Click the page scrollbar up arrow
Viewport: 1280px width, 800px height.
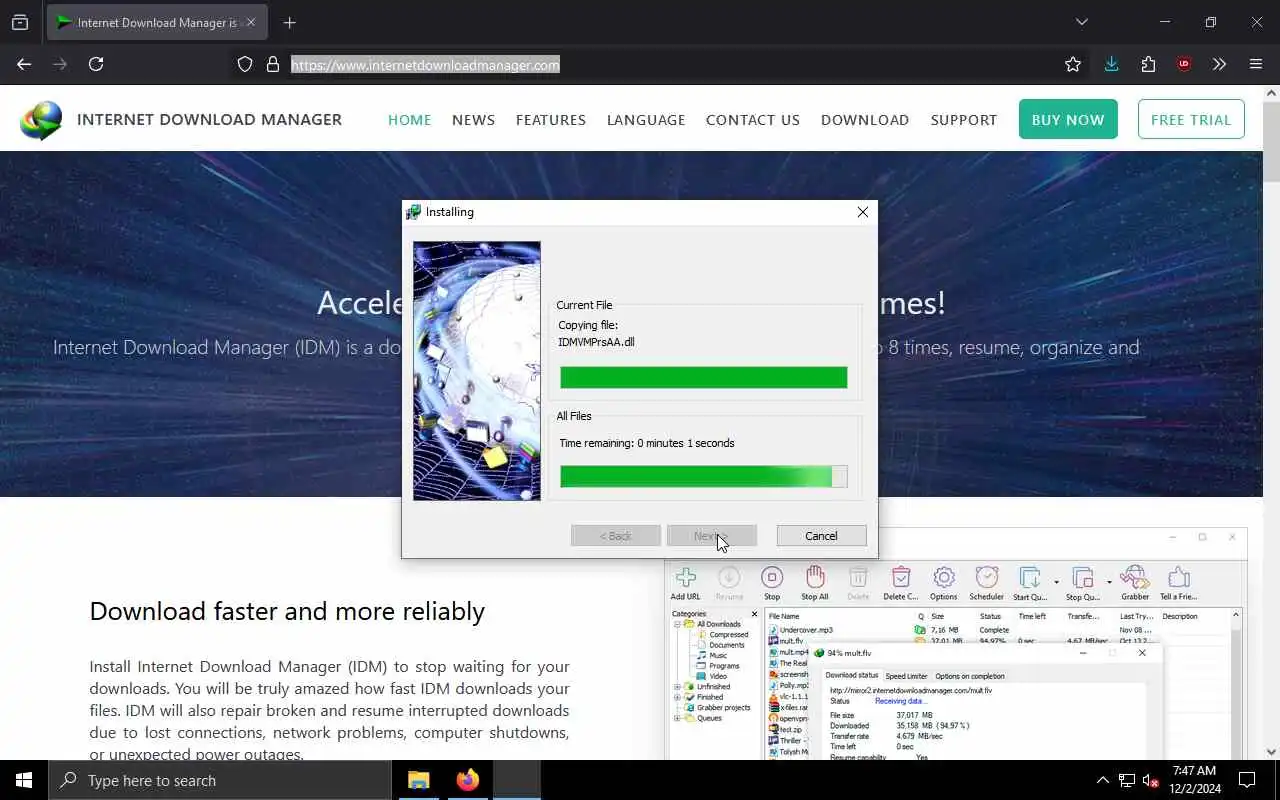[x=1272, y=93]
